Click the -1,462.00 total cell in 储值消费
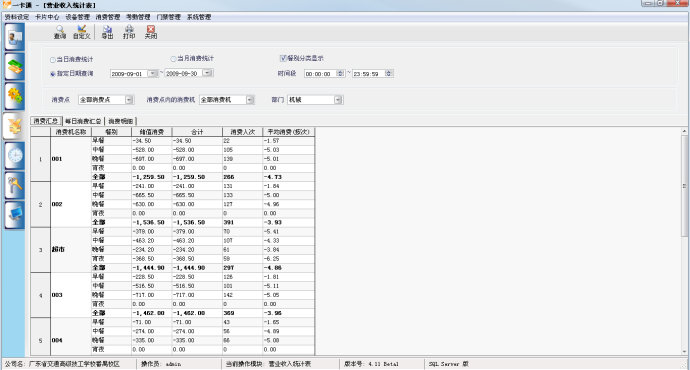Viewport: 690px width, 370px height. point(152,313)
